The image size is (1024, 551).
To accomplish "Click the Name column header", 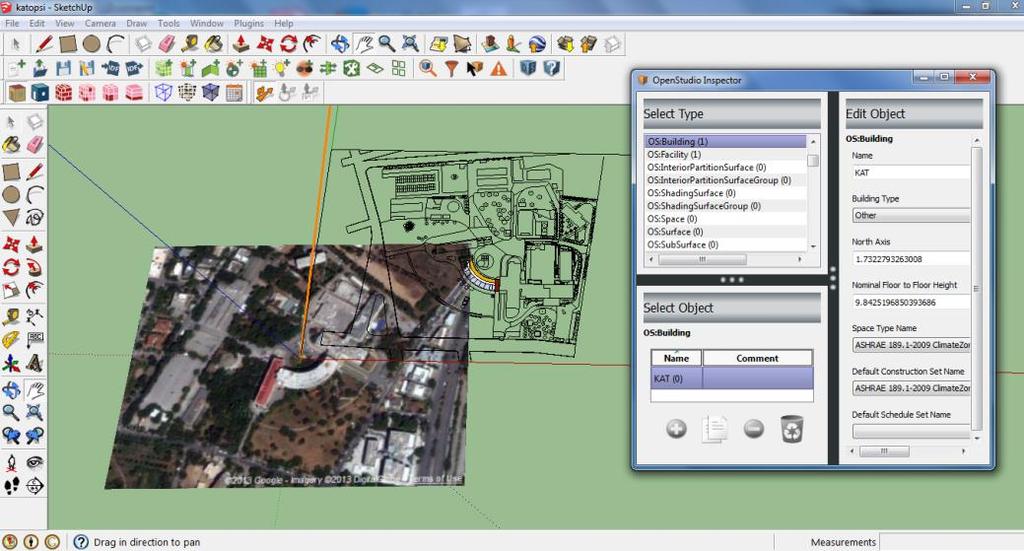I will [x=676, y=358].
